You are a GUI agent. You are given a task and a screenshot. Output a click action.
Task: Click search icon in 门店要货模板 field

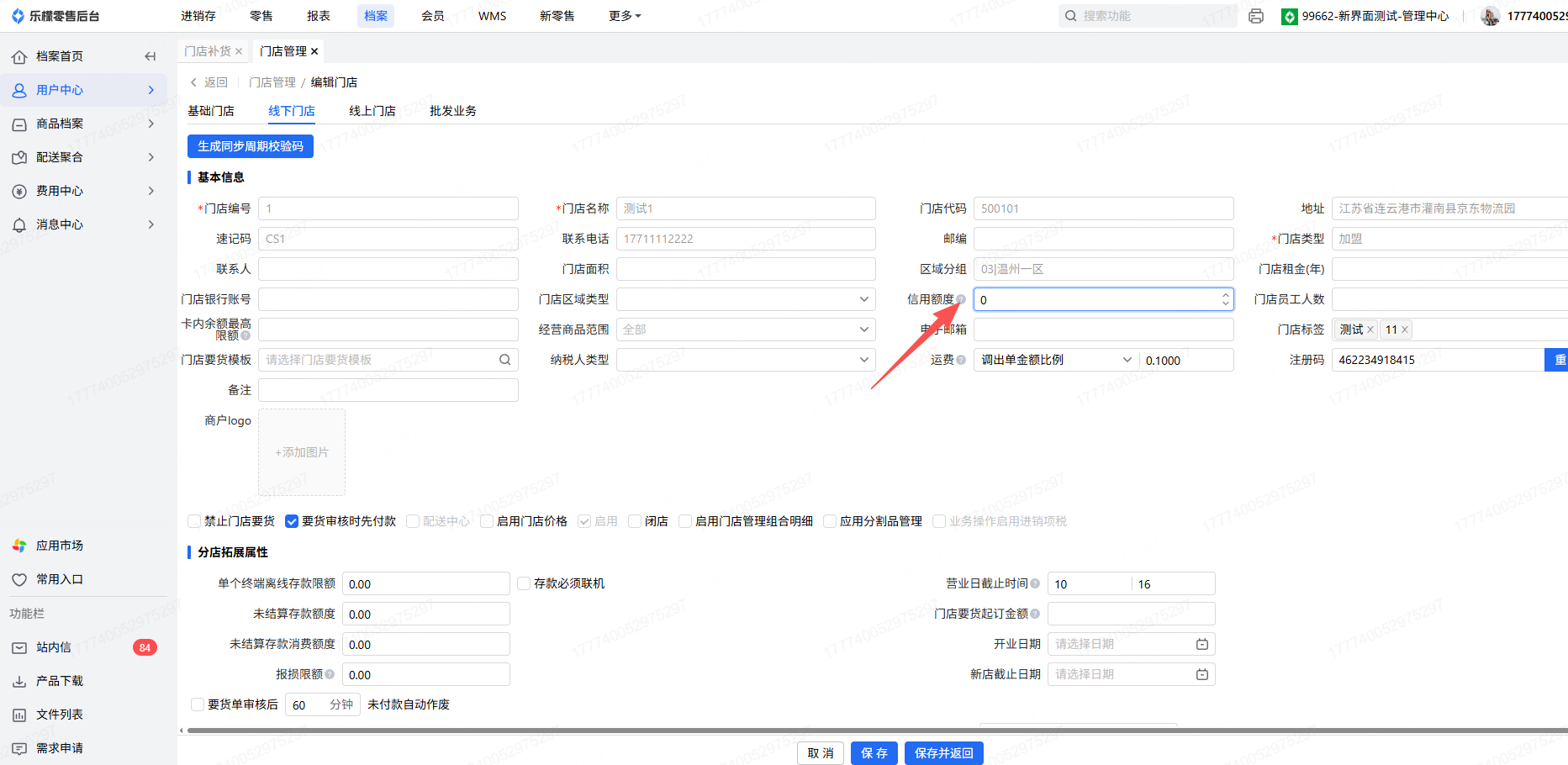pos(505,360)
